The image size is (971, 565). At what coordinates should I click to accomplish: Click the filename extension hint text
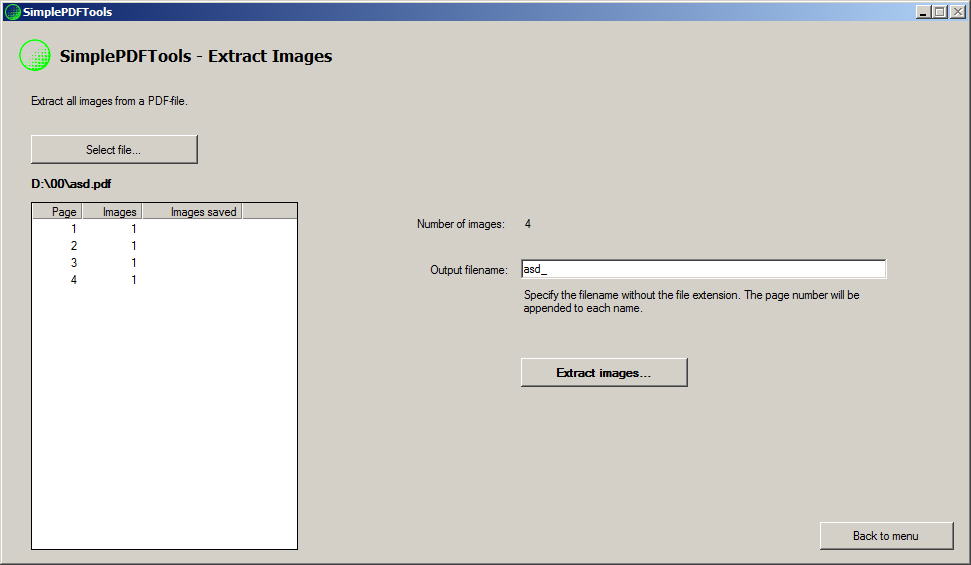pyautogui.click(x=691, y=302)
